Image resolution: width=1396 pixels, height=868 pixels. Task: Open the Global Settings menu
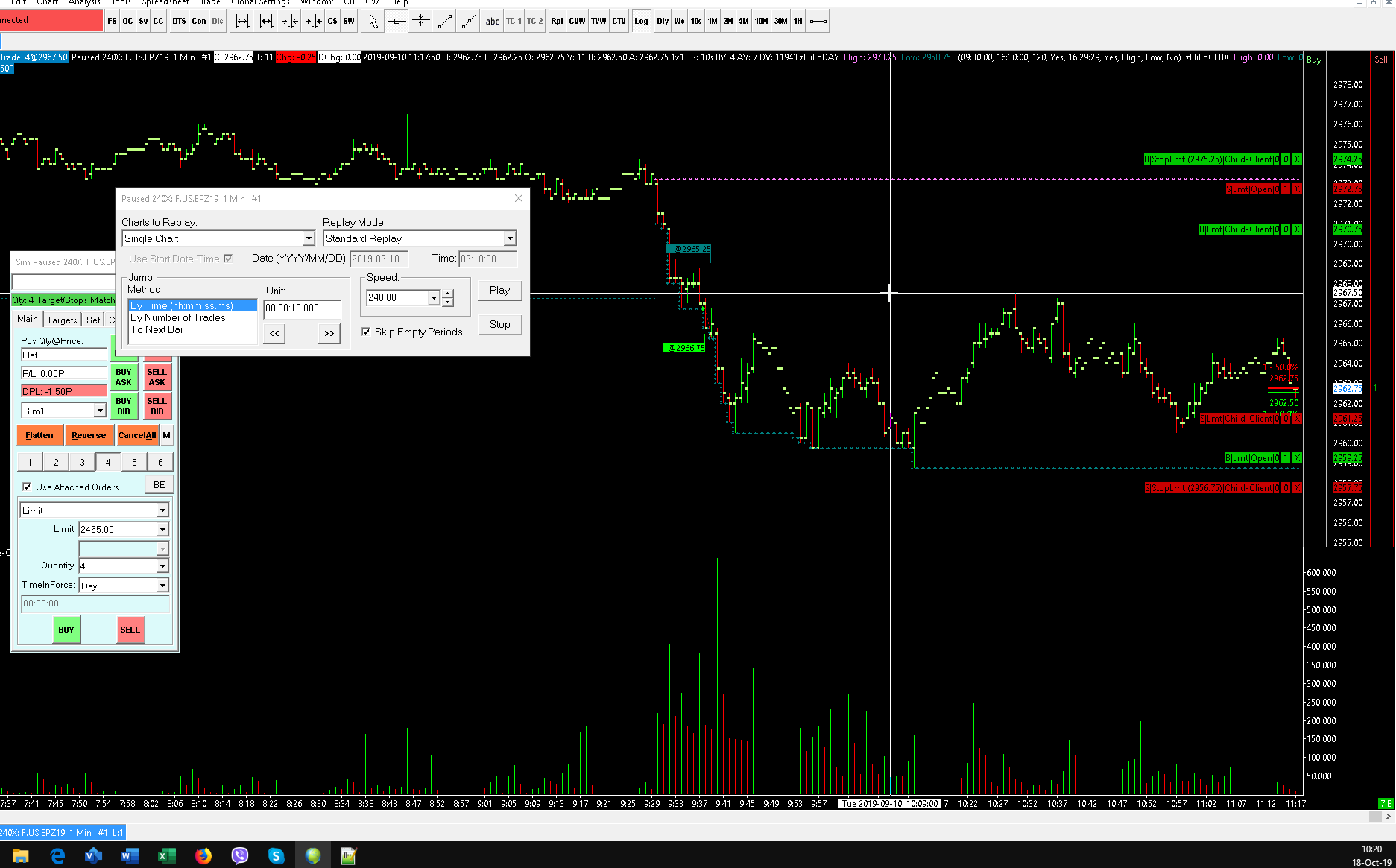[260, 3]
